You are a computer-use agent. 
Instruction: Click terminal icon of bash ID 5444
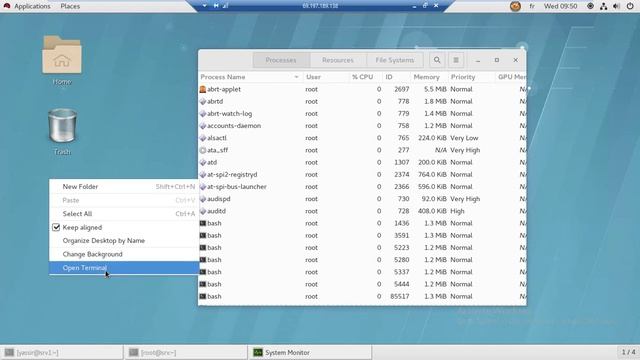click(202, 284)
